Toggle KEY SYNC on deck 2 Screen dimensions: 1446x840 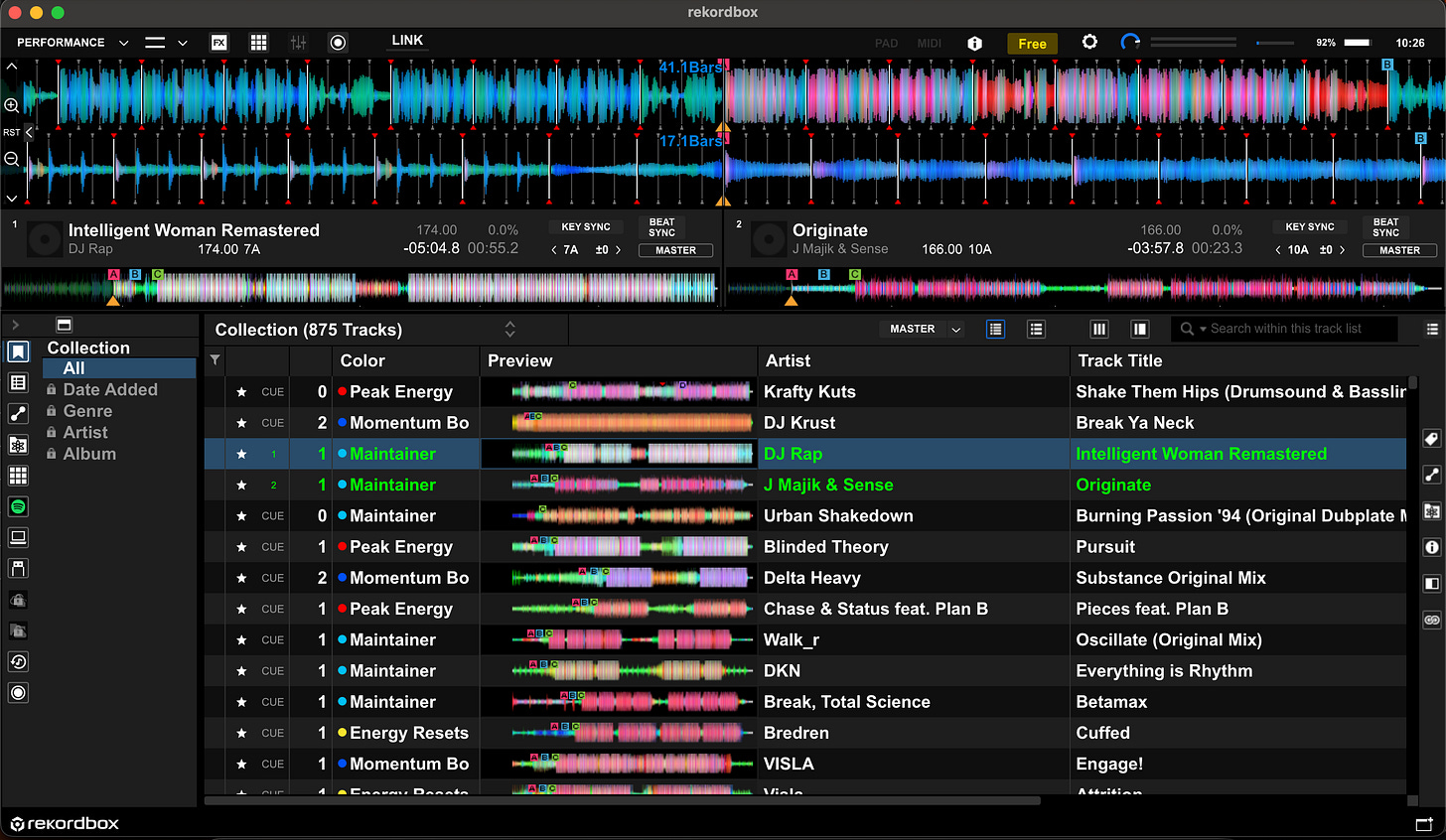[x=1310, y=227]
